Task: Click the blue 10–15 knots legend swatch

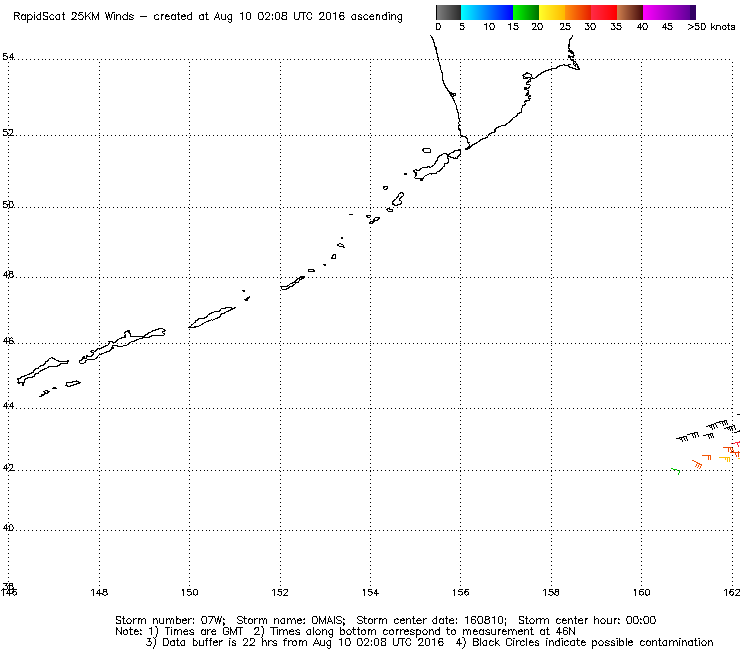Action: pyautogui.click(x=500, y=12)
